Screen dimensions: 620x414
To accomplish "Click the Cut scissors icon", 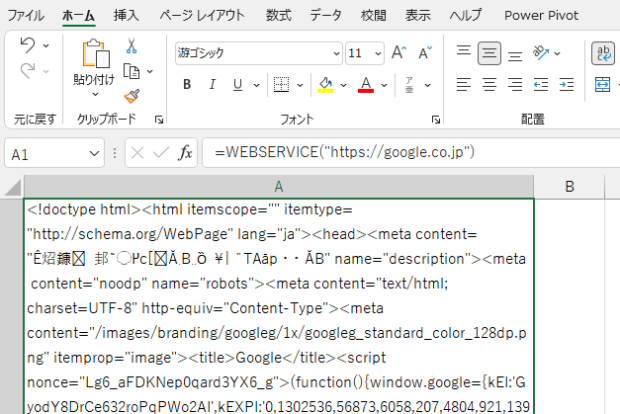I will 131,46.
